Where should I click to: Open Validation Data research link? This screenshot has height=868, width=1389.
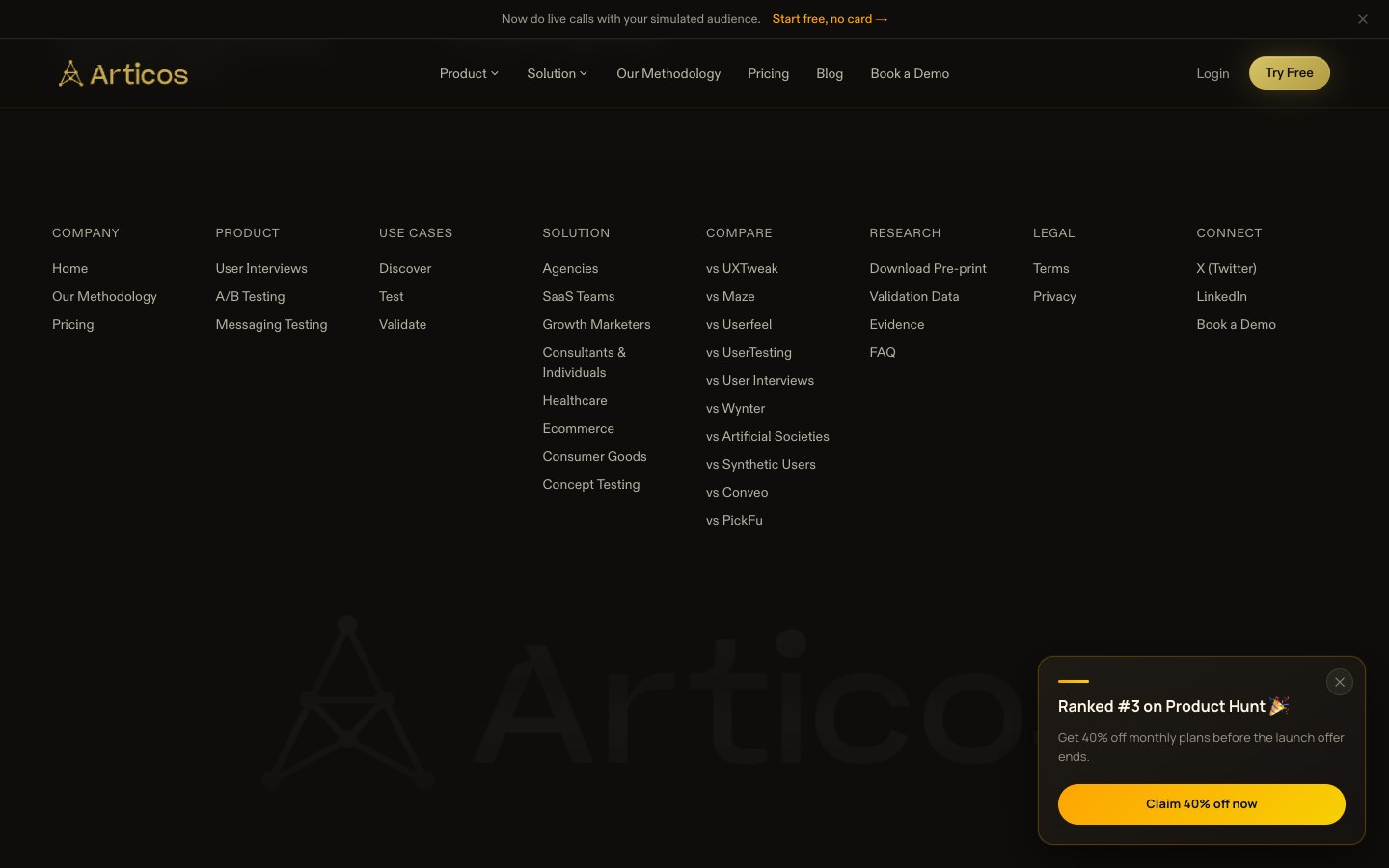click(914, 296)
